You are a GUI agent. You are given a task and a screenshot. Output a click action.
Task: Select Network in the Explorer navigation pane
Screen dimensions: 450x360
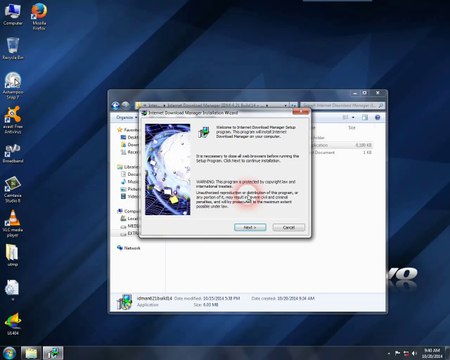click(129, 248)
